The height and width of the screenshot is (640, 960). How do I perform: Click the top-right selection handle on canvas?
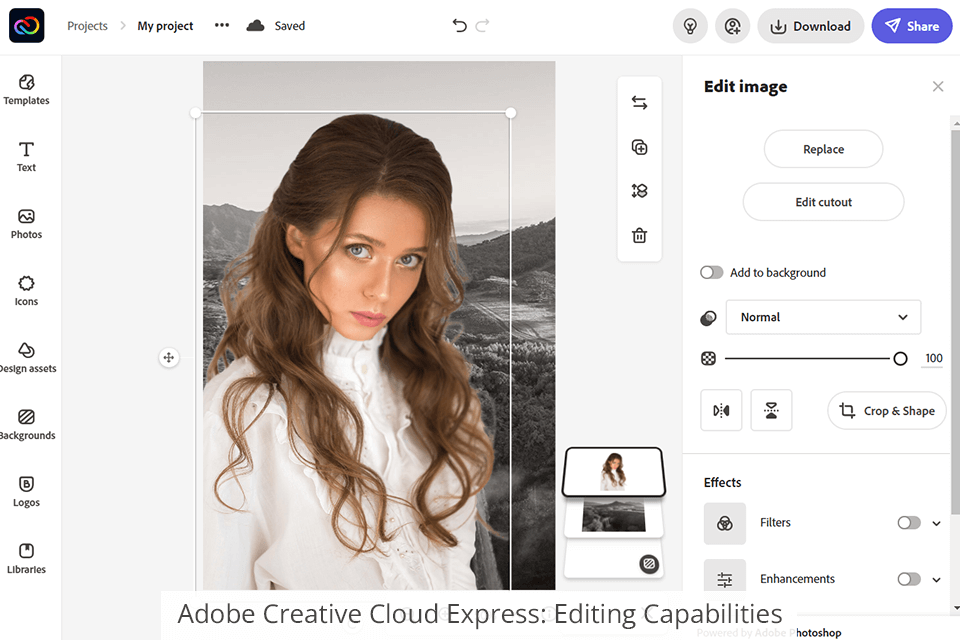[x=511, y=113]
